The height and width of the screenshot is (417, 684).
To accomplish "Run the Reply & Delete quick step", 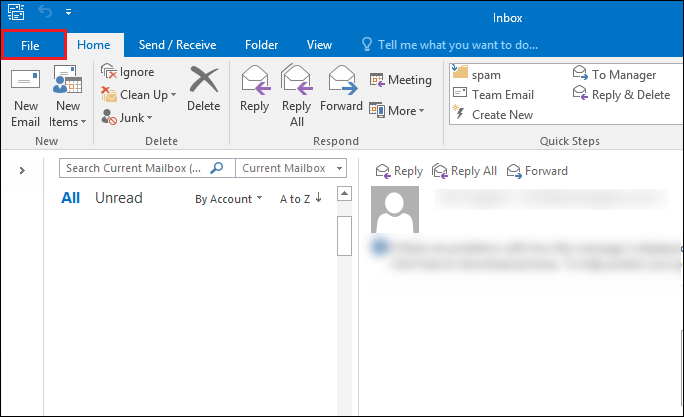I will pos(621,95).
